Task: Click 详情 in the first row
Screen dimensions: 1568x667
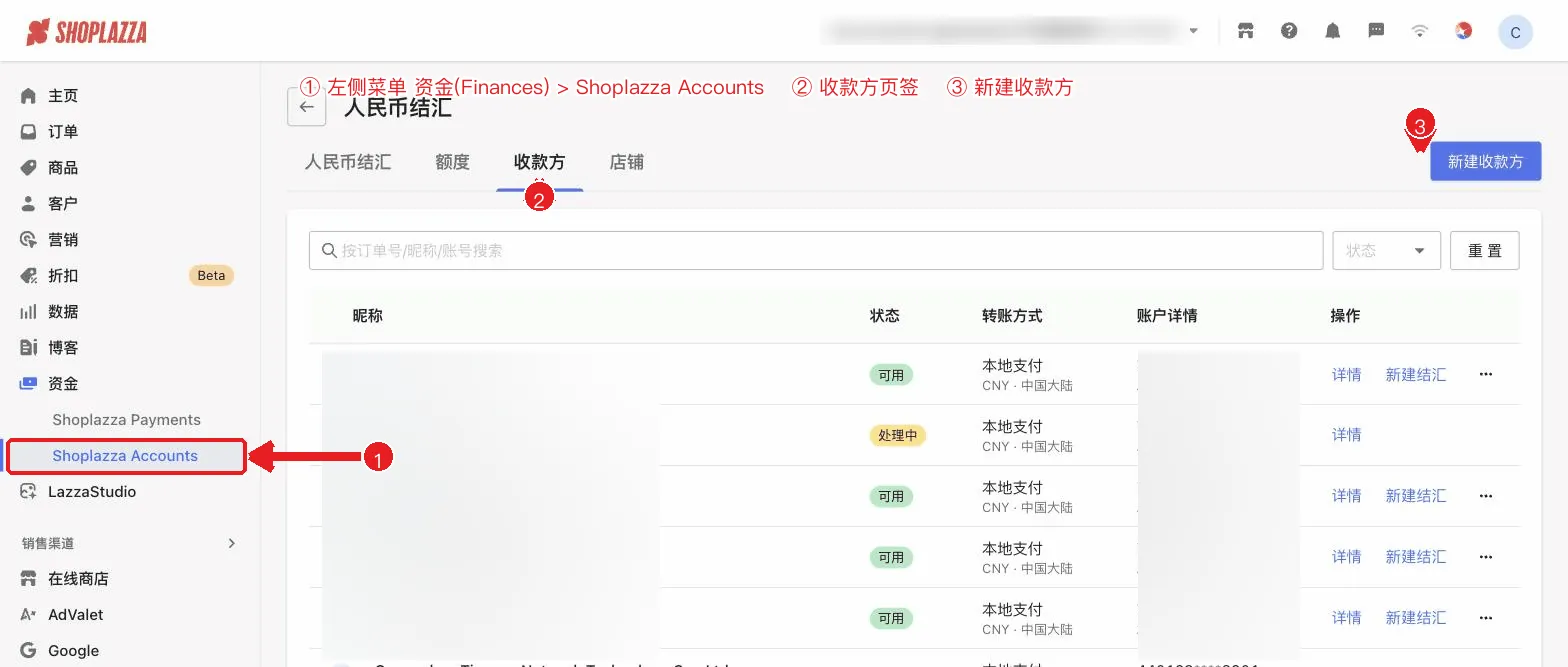Action: point(1346,375)
